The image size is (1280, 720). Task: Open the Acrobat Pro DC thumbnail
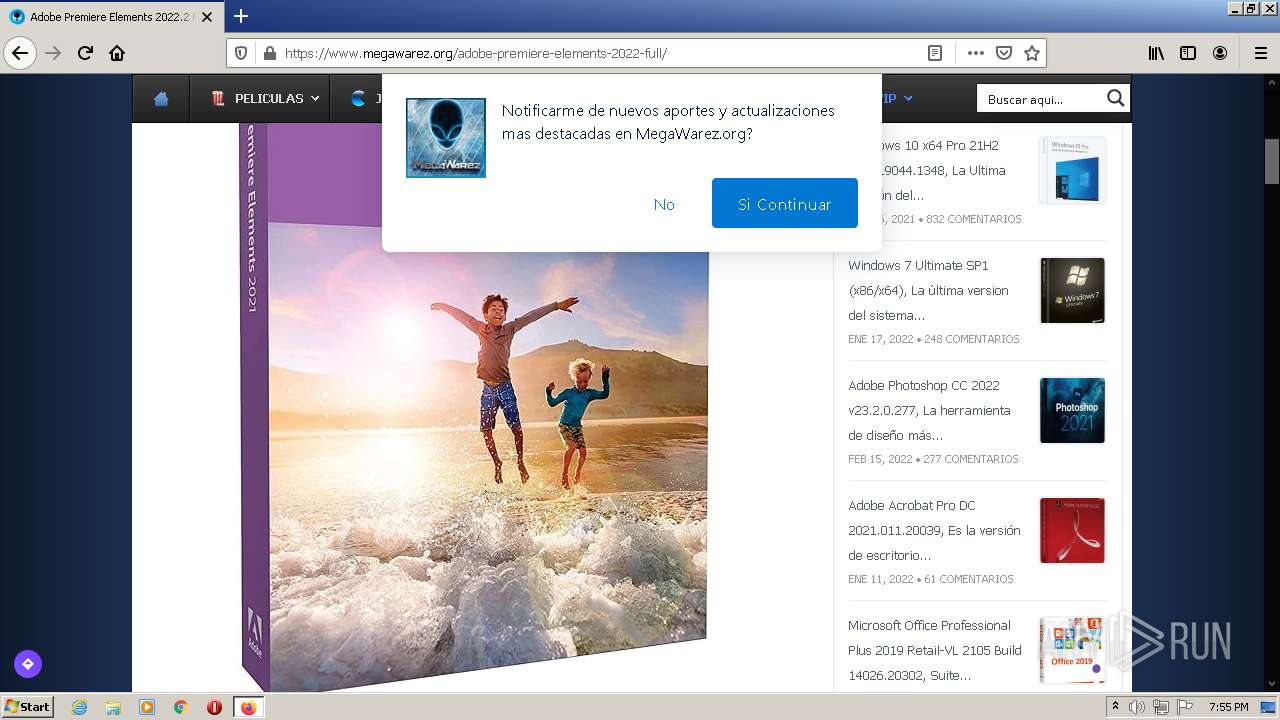pos(1072,530)
